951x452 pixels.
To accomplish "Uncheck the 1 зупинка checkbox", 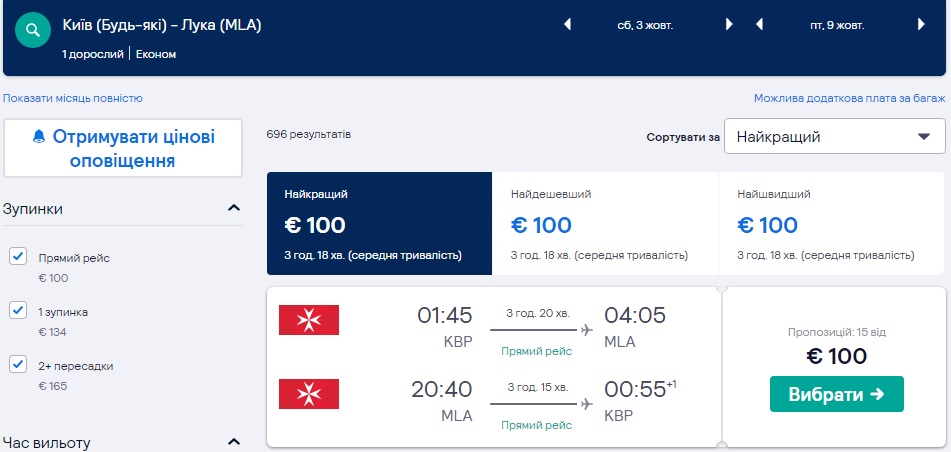I will [17, 311].
